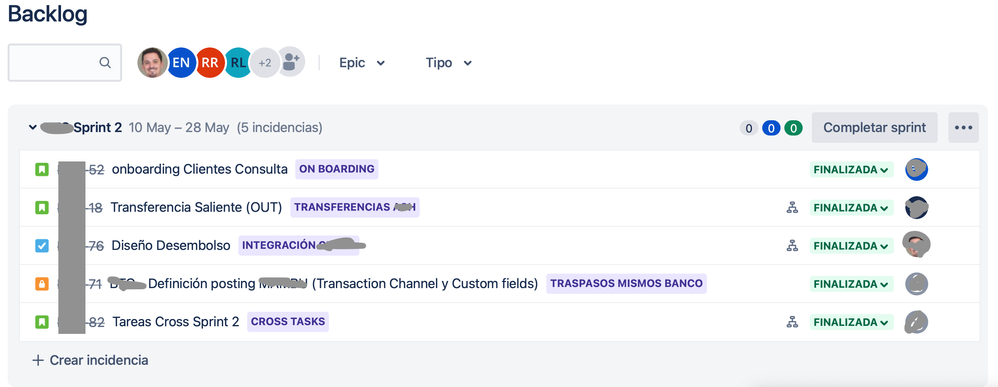Click the TRASPASOS MISMOS BANCO epic label
The width and height of the screenshot is (998, 387).
pos(626,284)
